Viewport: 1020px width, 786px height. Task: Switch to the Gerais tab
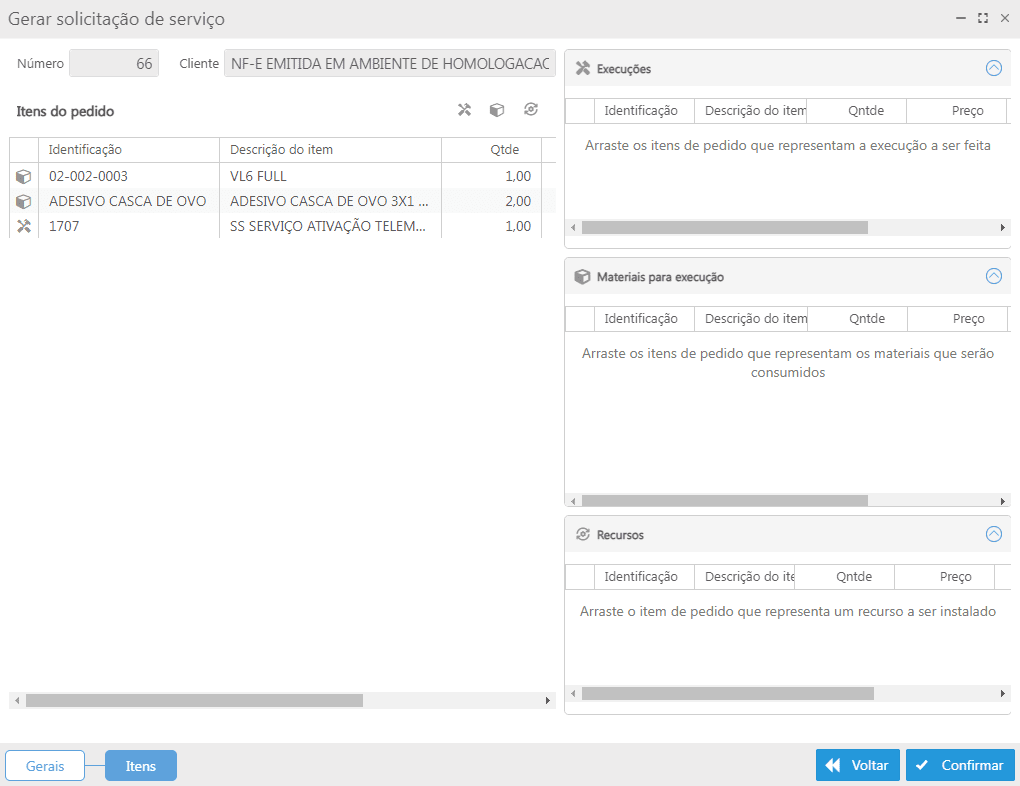(45, 766)
